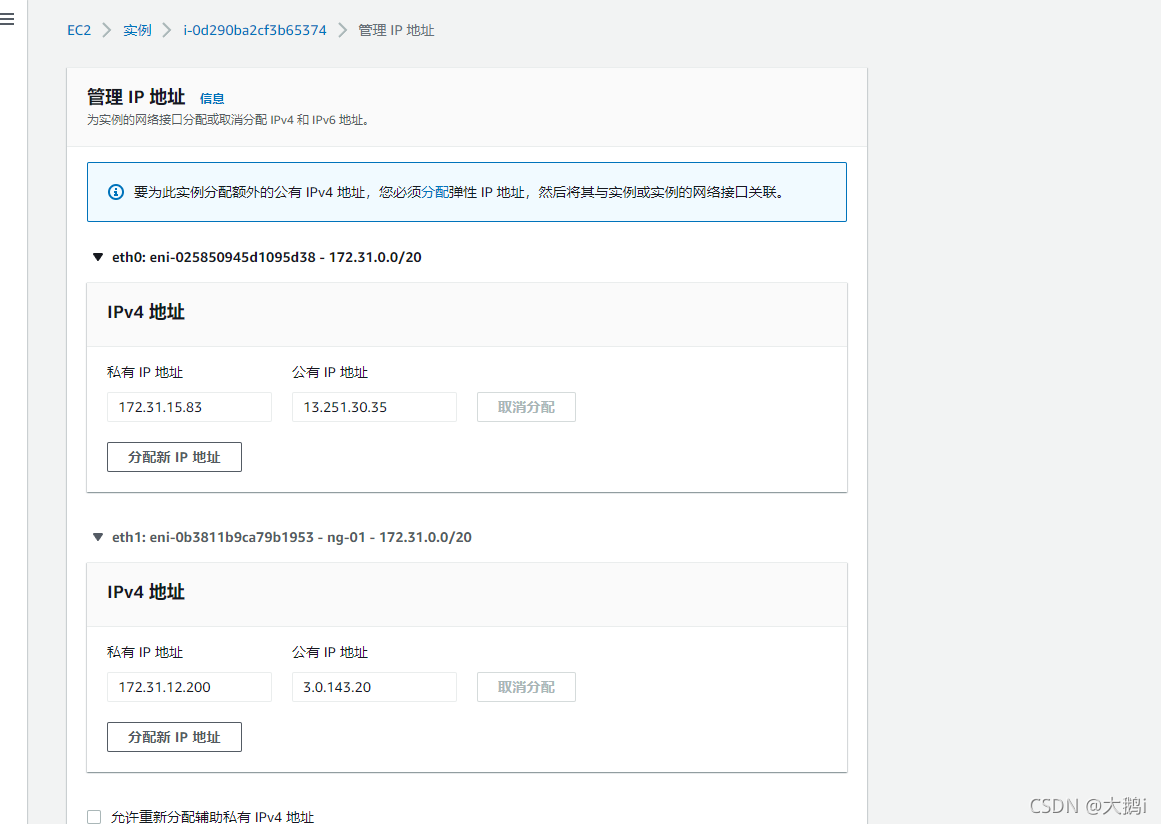Click the IPv4 地址 heading under eth0
Viewport: 1161px width, 824px height.
coord(146,312)
